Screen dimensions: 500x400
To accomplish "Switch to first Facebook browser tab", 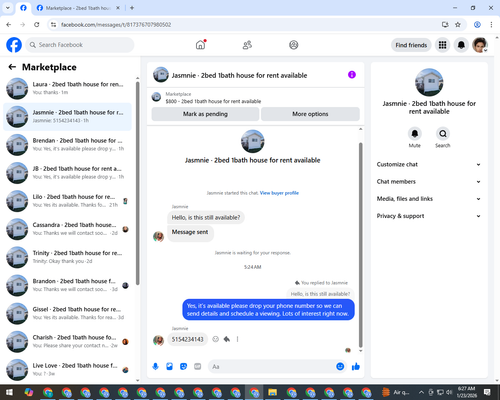I will (23, 8).
